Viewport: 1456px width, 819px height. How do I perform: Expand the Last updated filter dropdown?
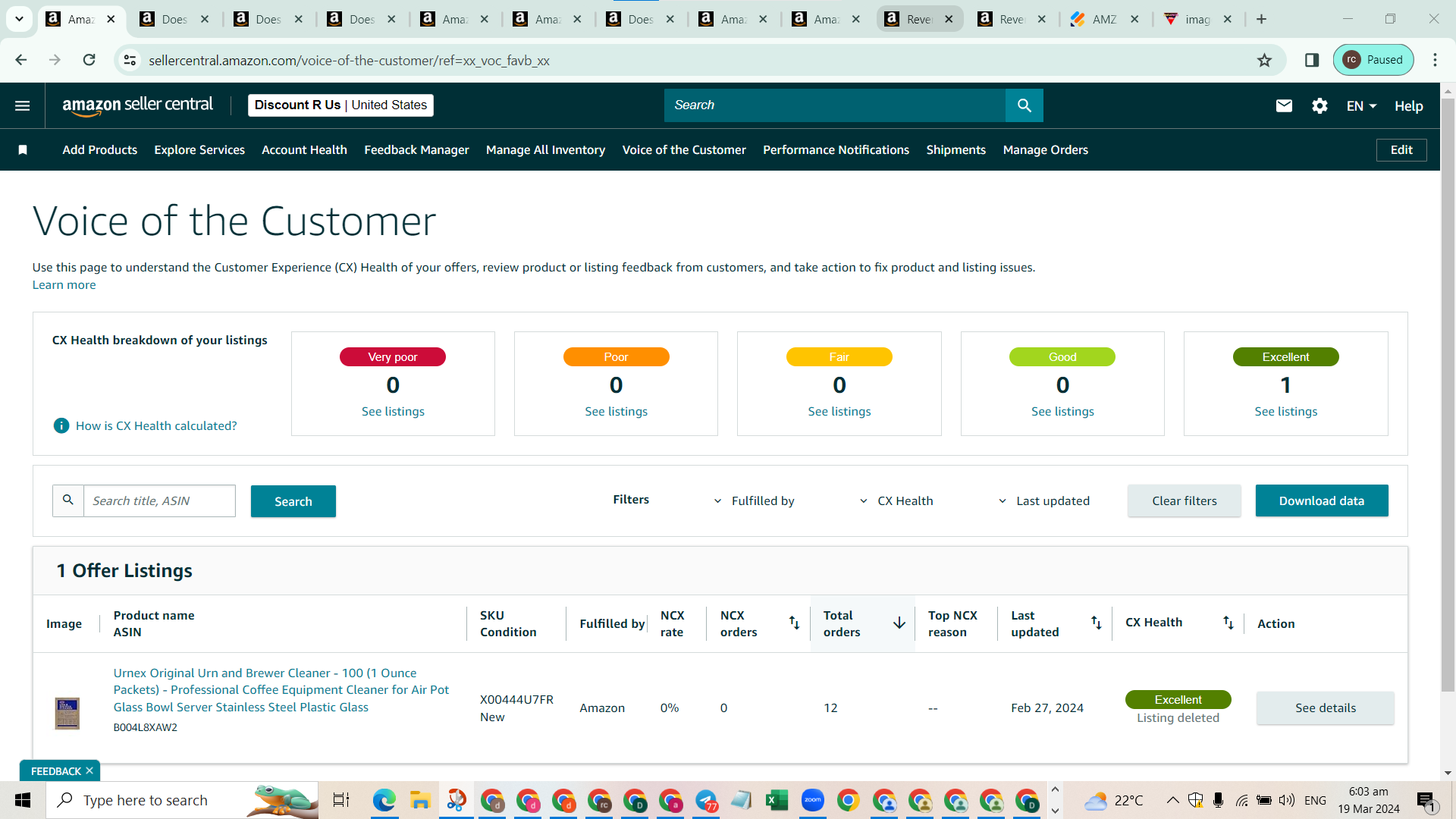pyautogui.click(x=1043, y=501)
